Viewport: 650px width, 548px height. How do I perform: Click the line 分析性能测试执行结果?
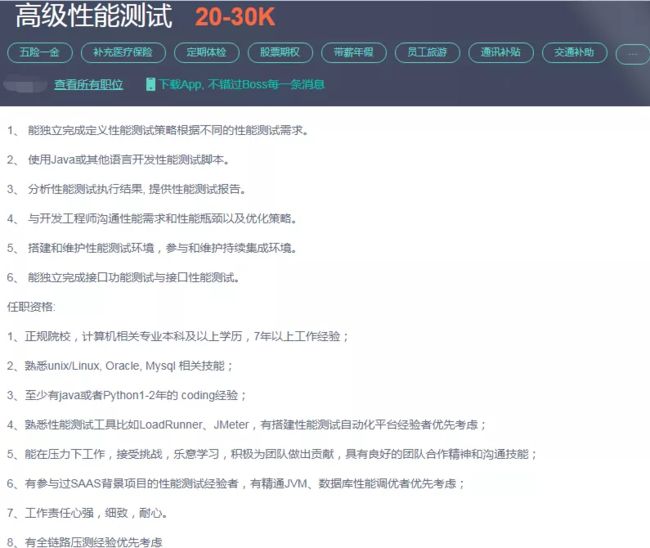click(126, 189)
